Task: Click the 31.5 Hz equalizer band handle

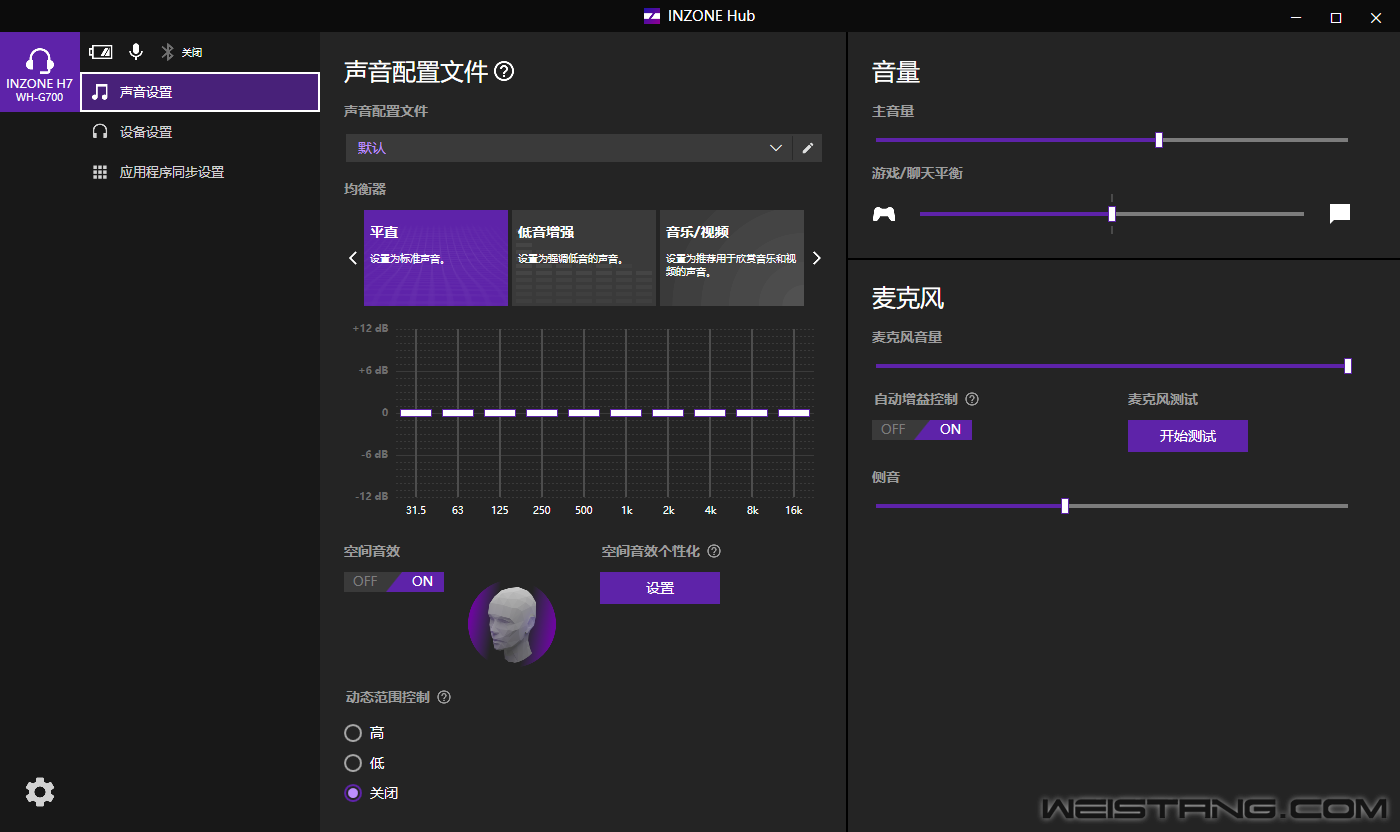Action: (x=416, y=413)
